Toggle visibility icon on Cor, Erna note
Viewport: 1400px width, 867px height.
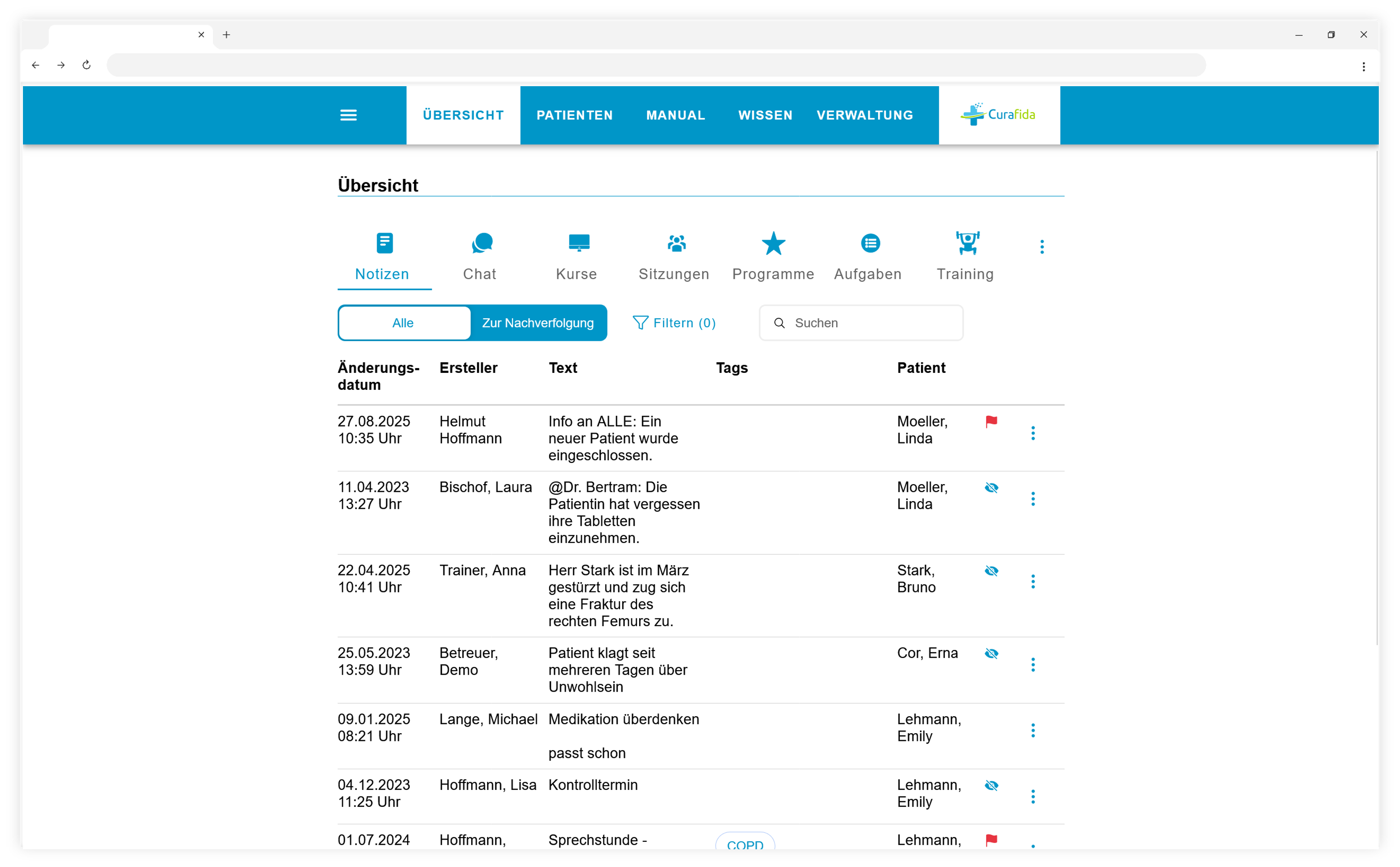(991, 653)
